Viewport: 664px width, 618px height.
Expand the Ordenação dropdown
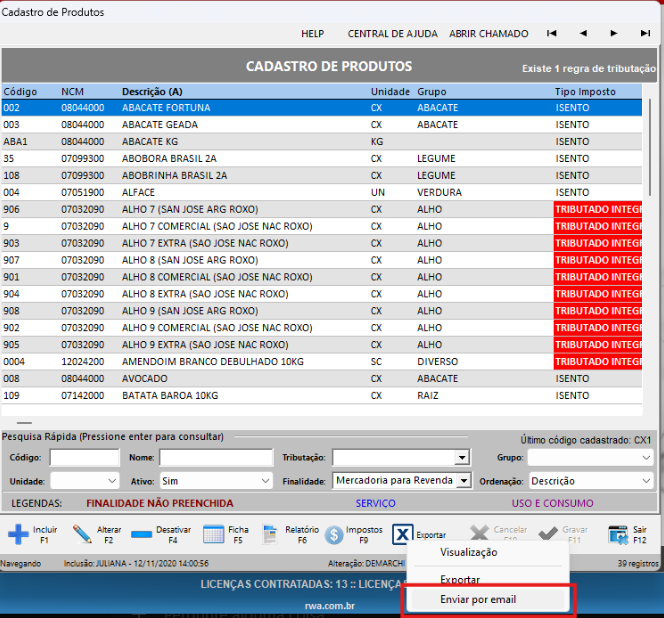click(x=646, y=481)
